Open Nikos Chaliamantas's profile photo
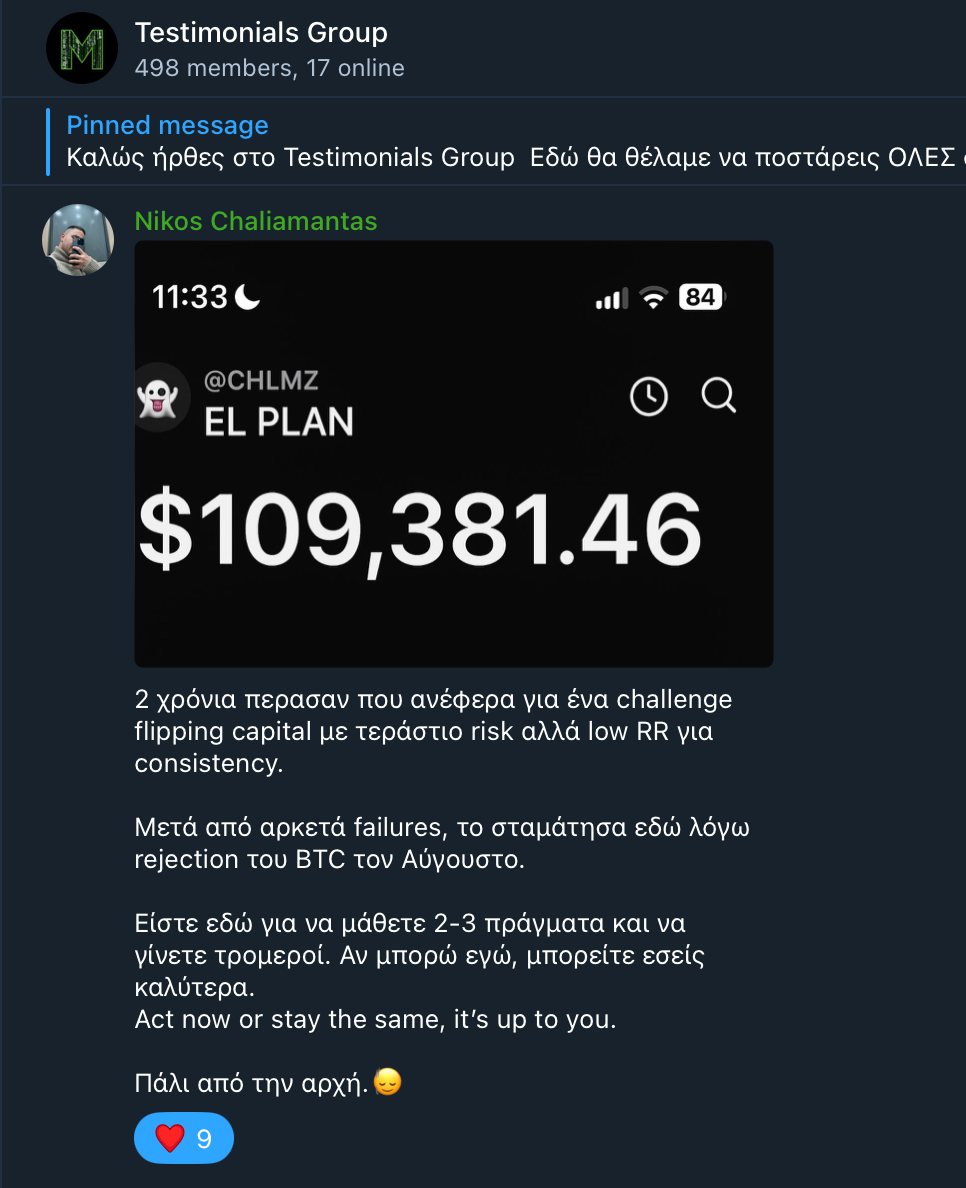The image size is (966, 1188). tap(77, 240)
